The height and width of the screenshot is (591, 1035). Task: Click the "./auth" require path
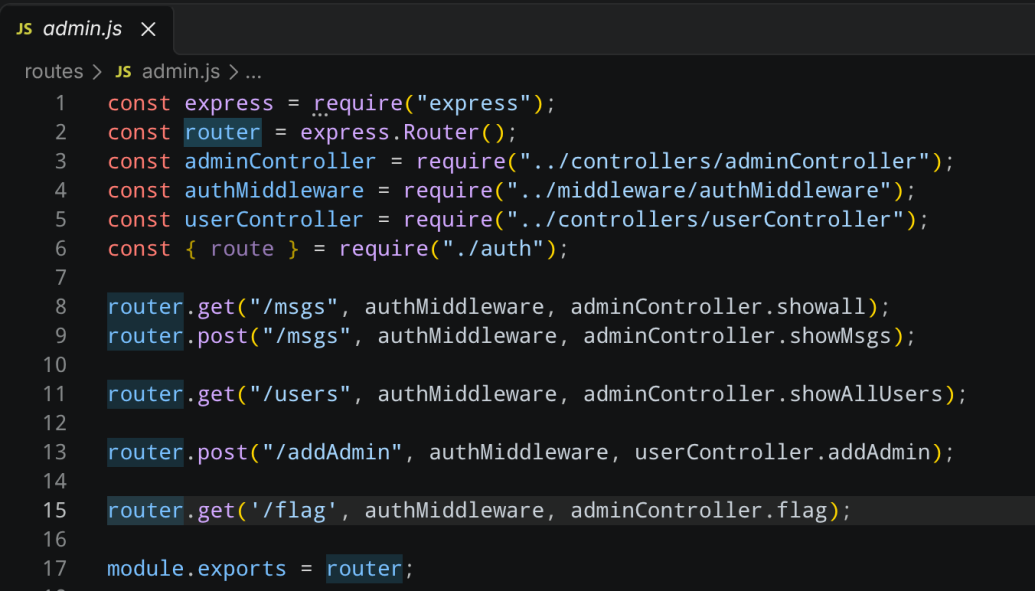[493, 248]
